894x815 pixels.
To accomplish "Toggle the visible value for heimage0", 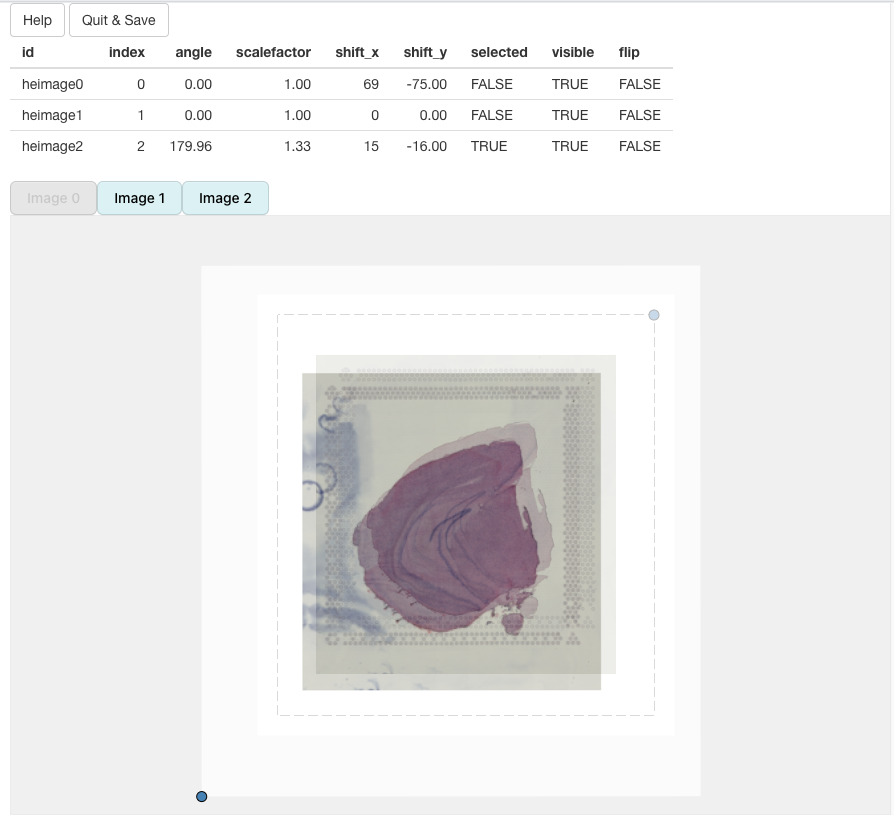I will coord(570,84).
